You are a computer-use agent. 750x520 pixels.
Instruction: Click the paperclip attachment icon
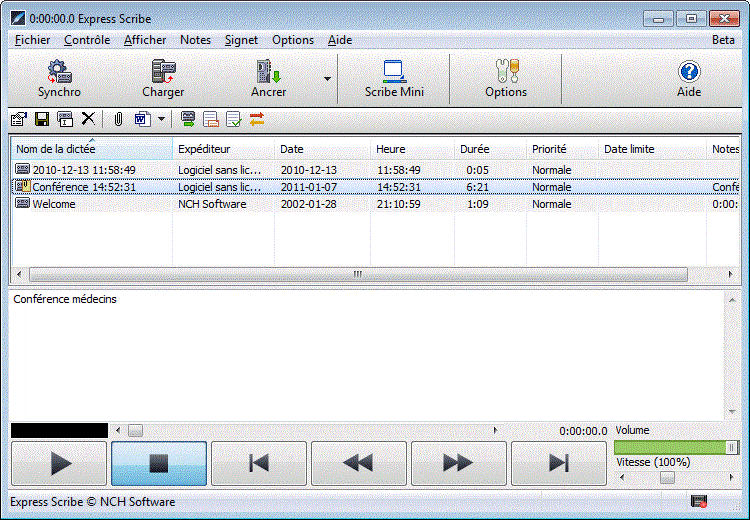click(x=118, y=119)
